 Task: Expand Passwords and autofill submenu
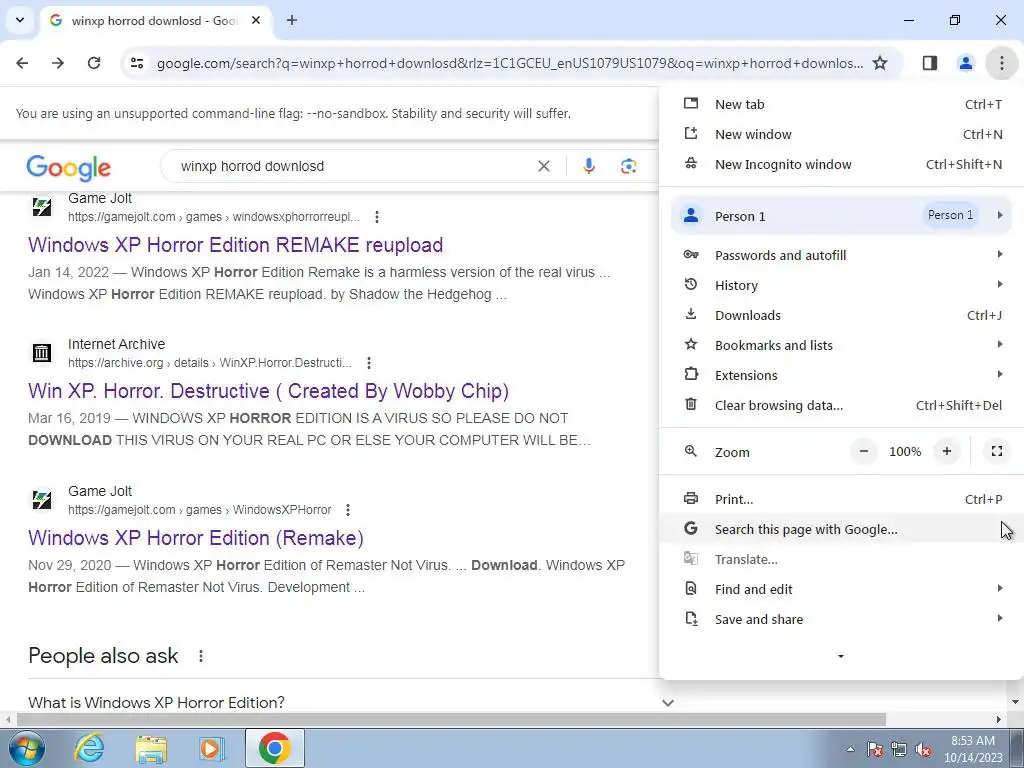coord(841,255)
